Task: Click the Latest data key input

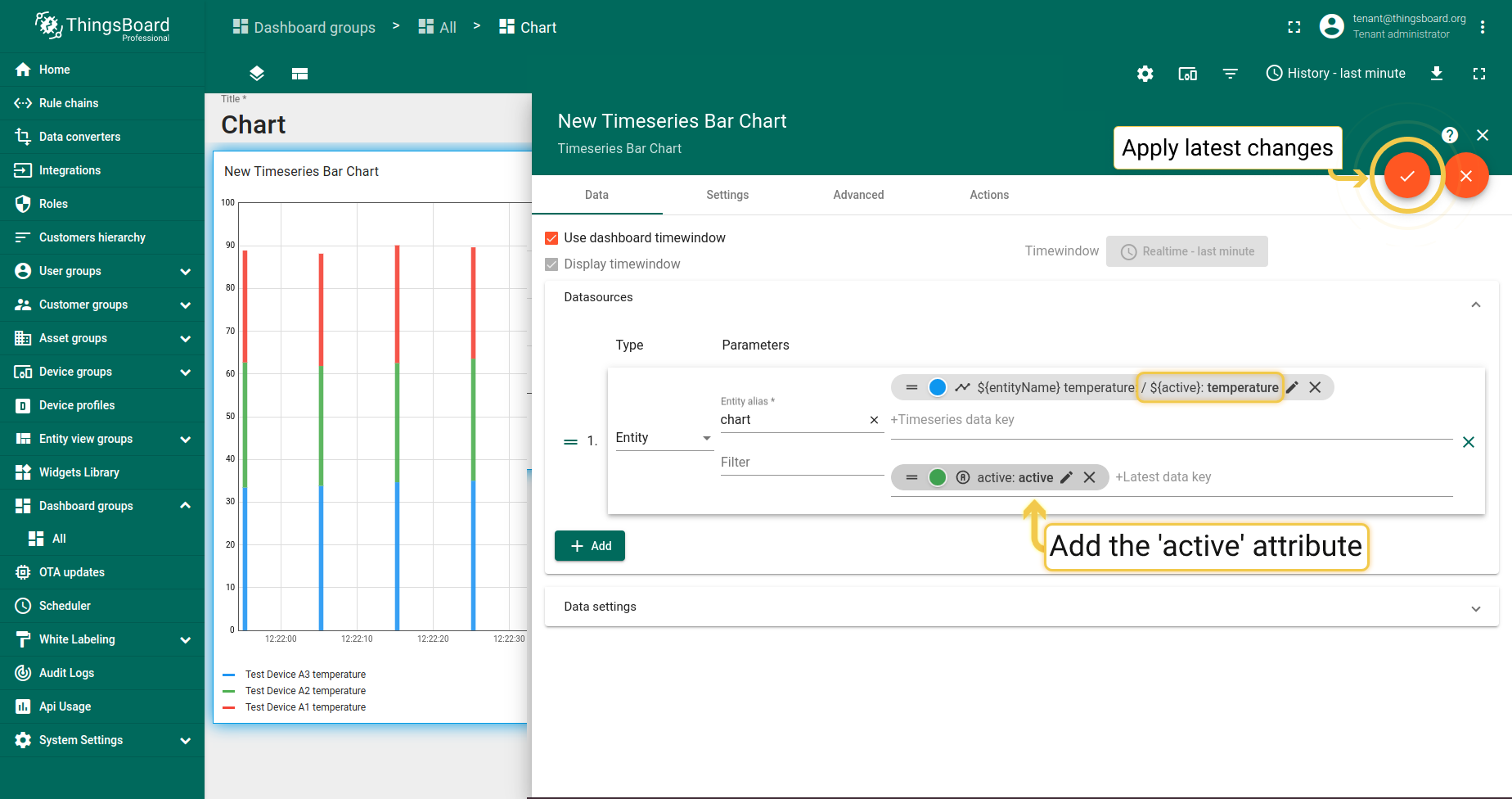Action: coord(1283,477)
